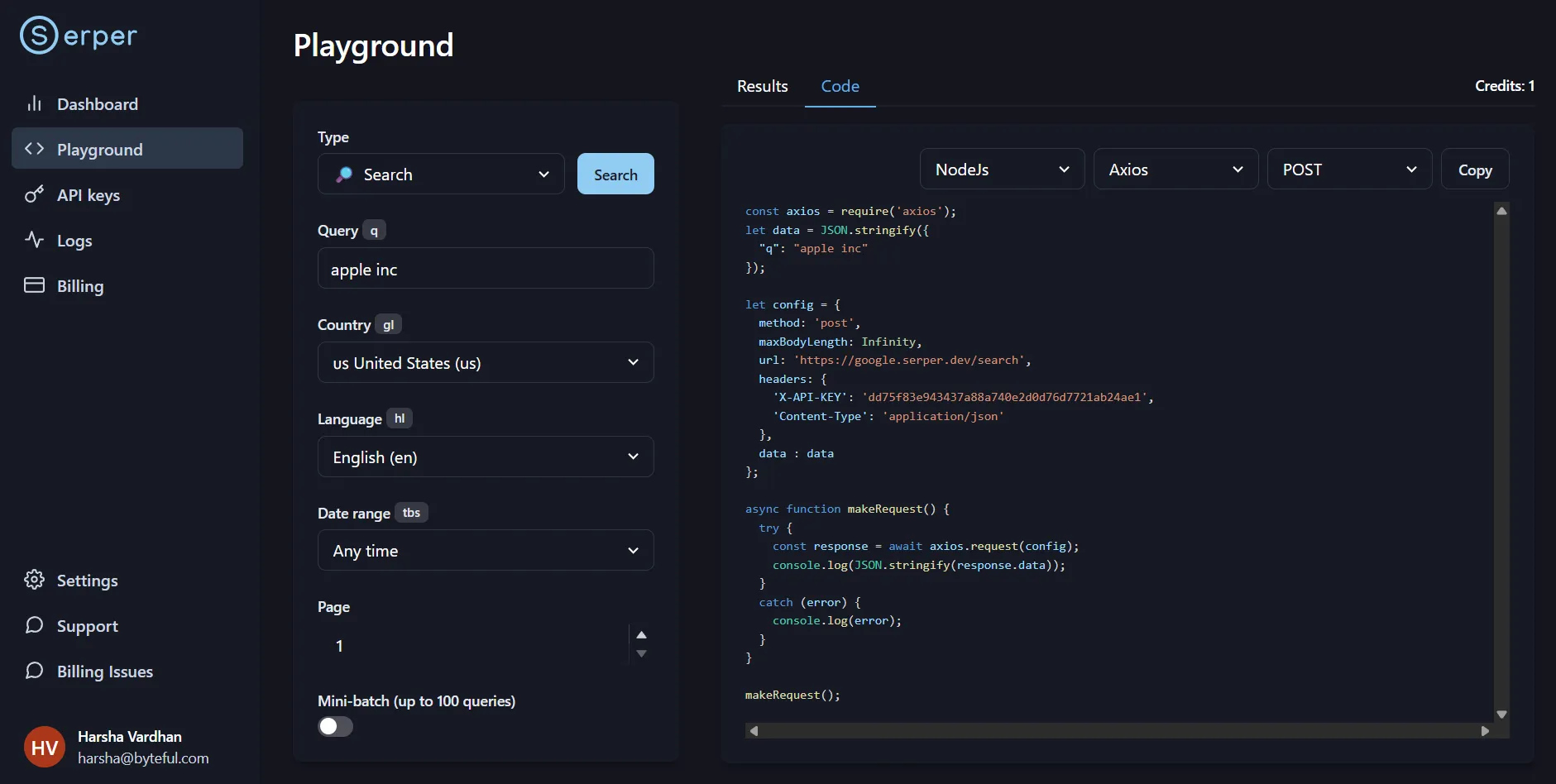Open the Language English (en) dropdown
The width and height of the screenshot is (1556, 784).
point(486,457)
